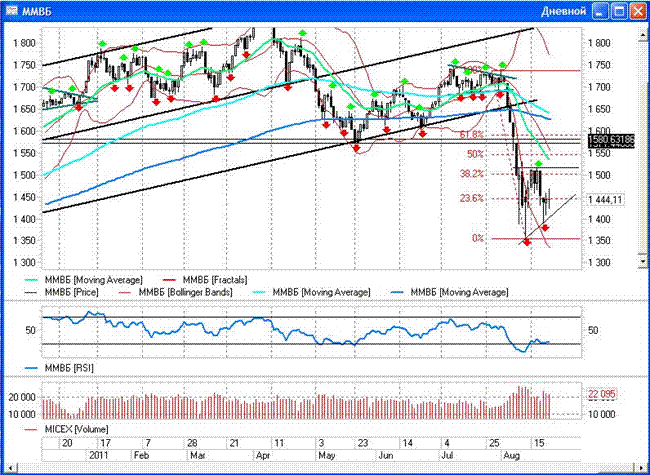Select the ММВБ [RSI] legend entry
This screenshot has width=650, height=475.
point(59,368)
